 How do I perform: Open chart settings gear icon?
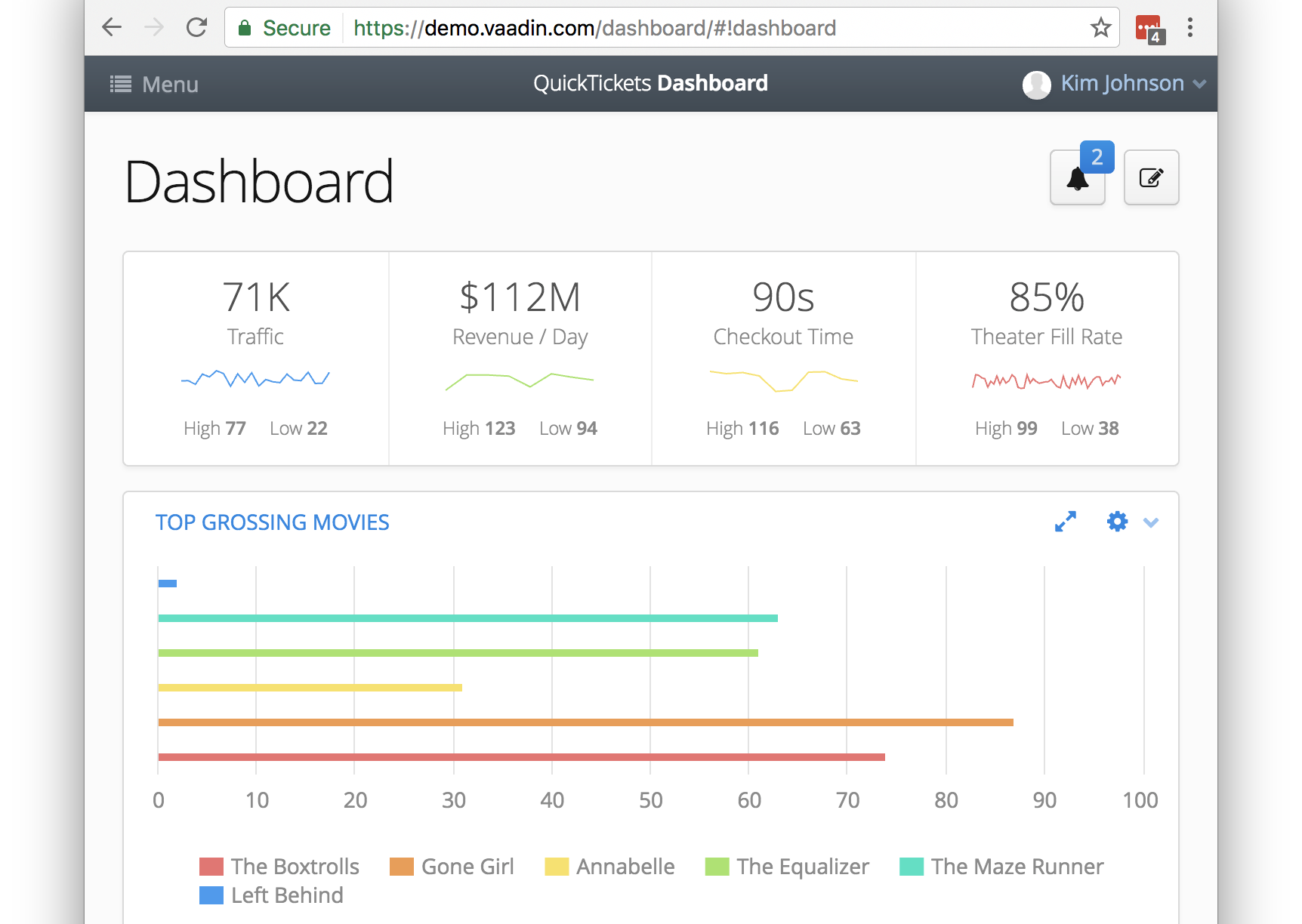point(1117,522)
